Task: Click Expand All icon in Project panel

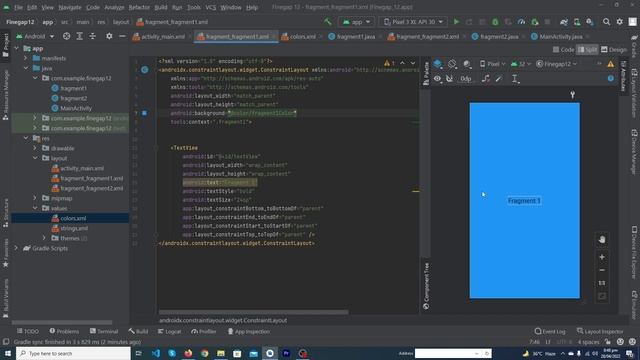Action: [x=80, y=36]
